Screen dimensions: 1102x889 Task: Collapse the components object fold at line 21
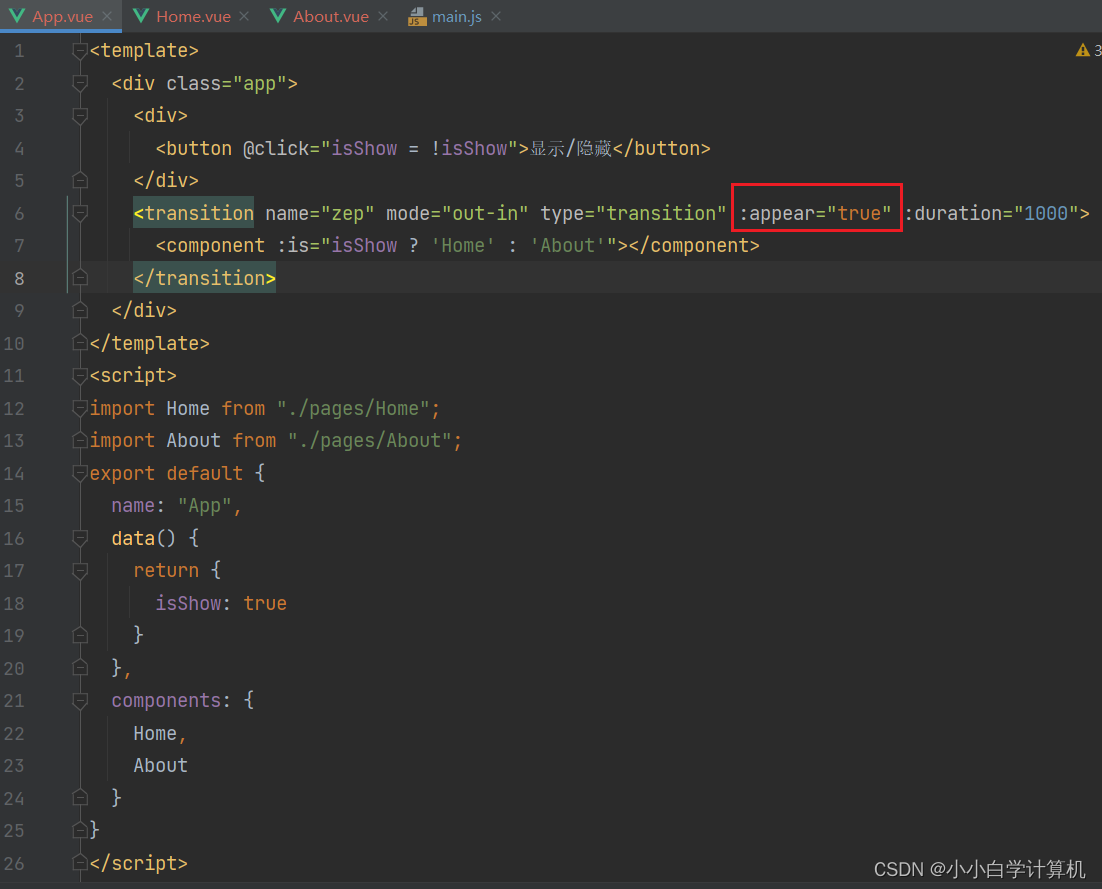click(x=80, y=700)
